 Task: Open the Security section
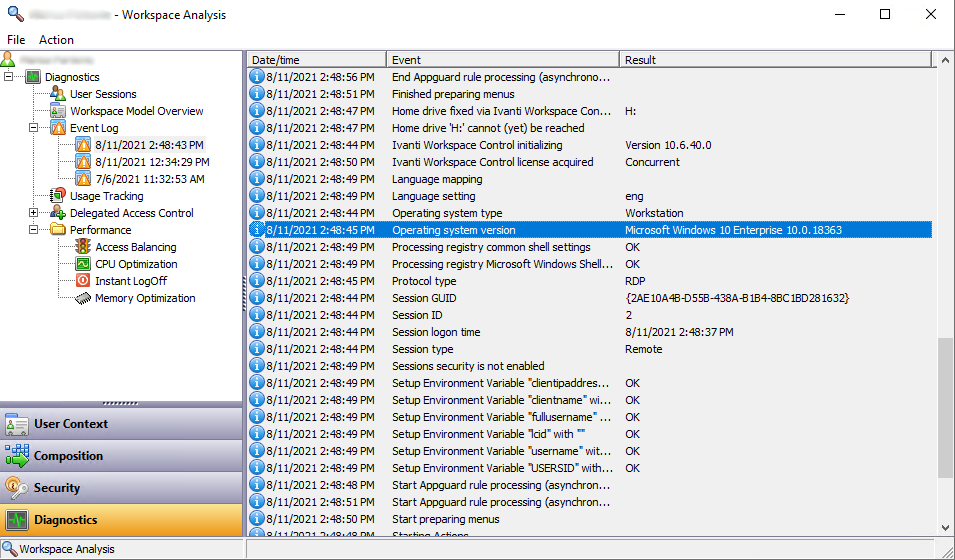pos(121,488)
